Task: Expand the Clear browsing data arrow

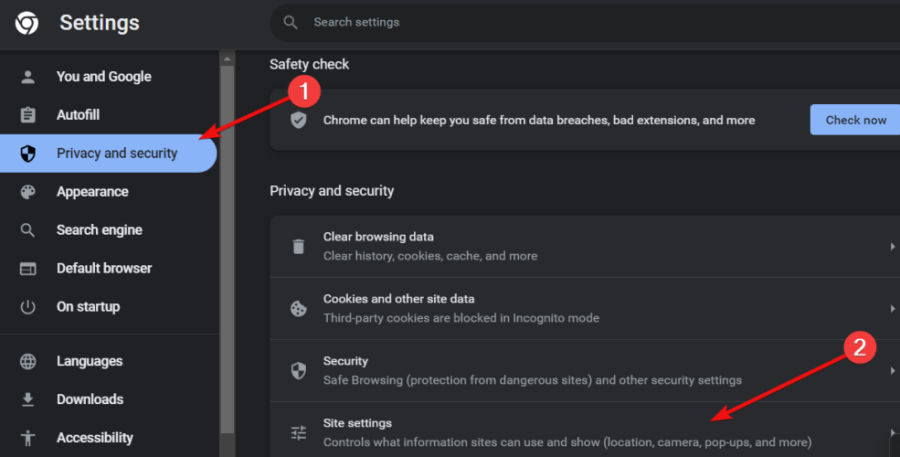Action: [x=892, y=247]
